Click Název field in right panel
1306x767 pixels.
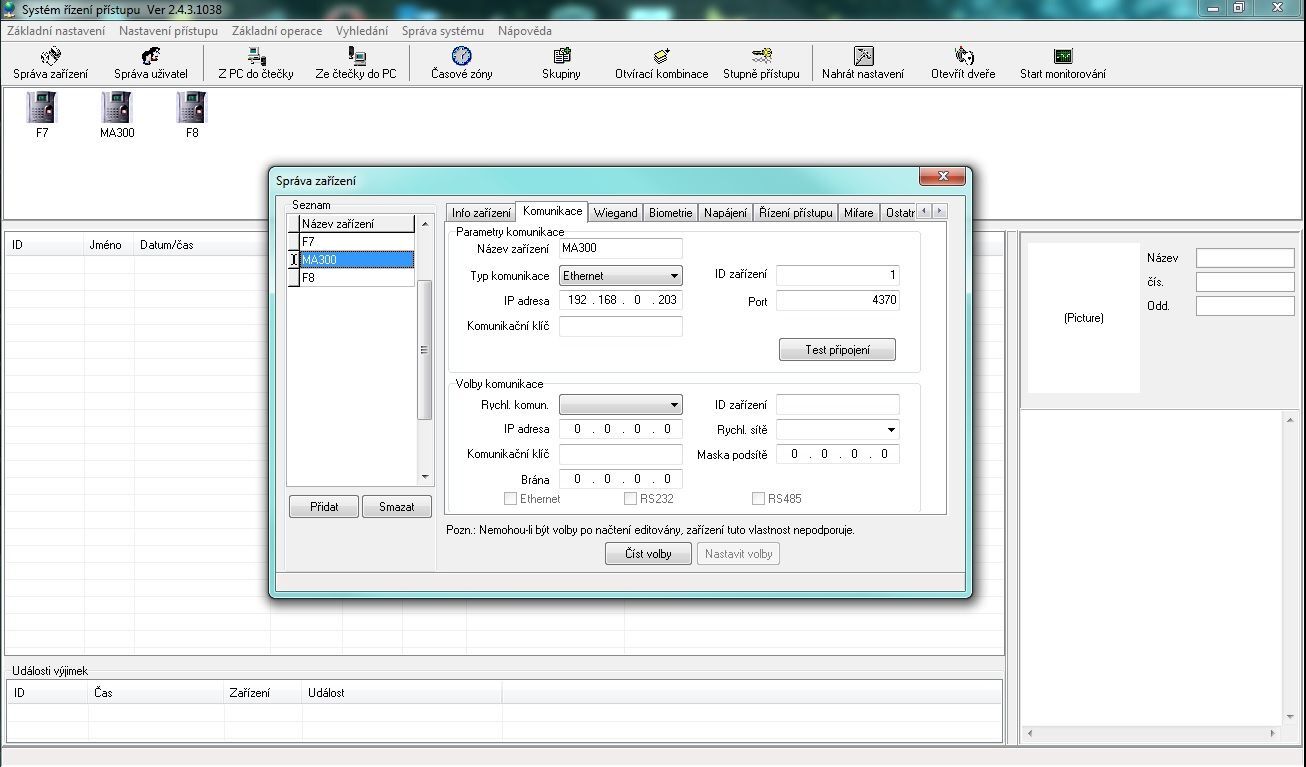pos(1245,258)
